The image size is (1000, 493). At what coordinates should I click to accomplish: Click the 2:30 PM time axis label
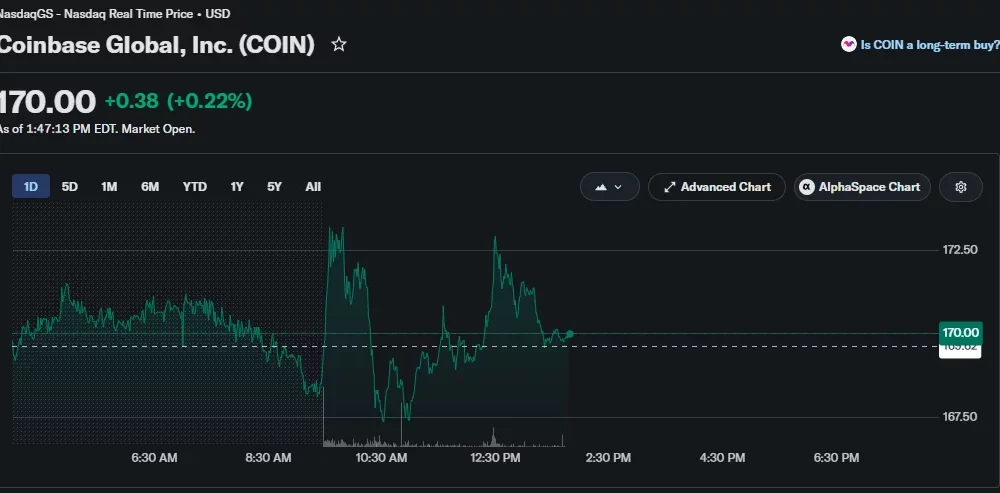pyautogui.click(x=608, y=457)
